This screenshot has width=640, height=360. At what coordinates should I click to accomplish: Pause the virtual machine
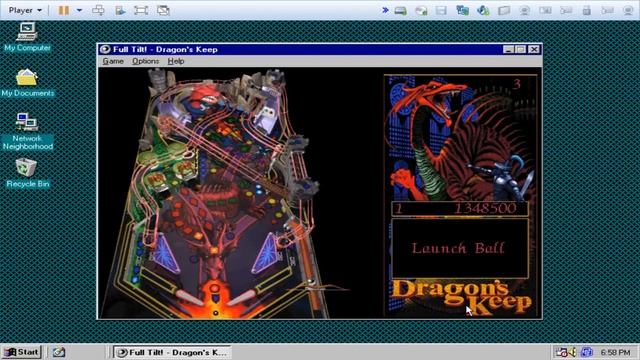64,10
